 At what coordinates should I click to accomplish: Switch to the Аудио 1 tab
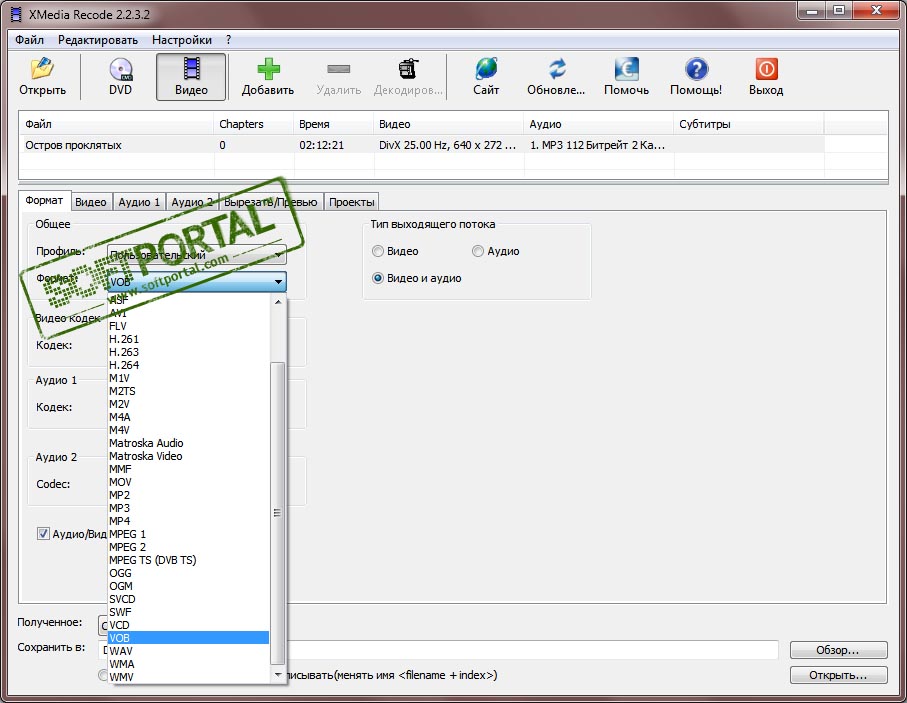pyautogui.click(x=139, y=202)
